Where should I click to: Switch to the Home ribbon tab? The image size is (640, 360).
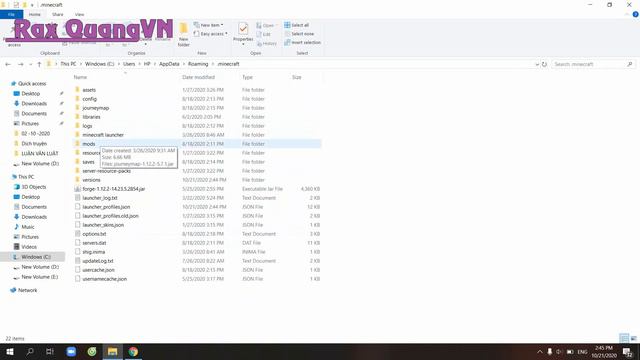tap(35, 14)
